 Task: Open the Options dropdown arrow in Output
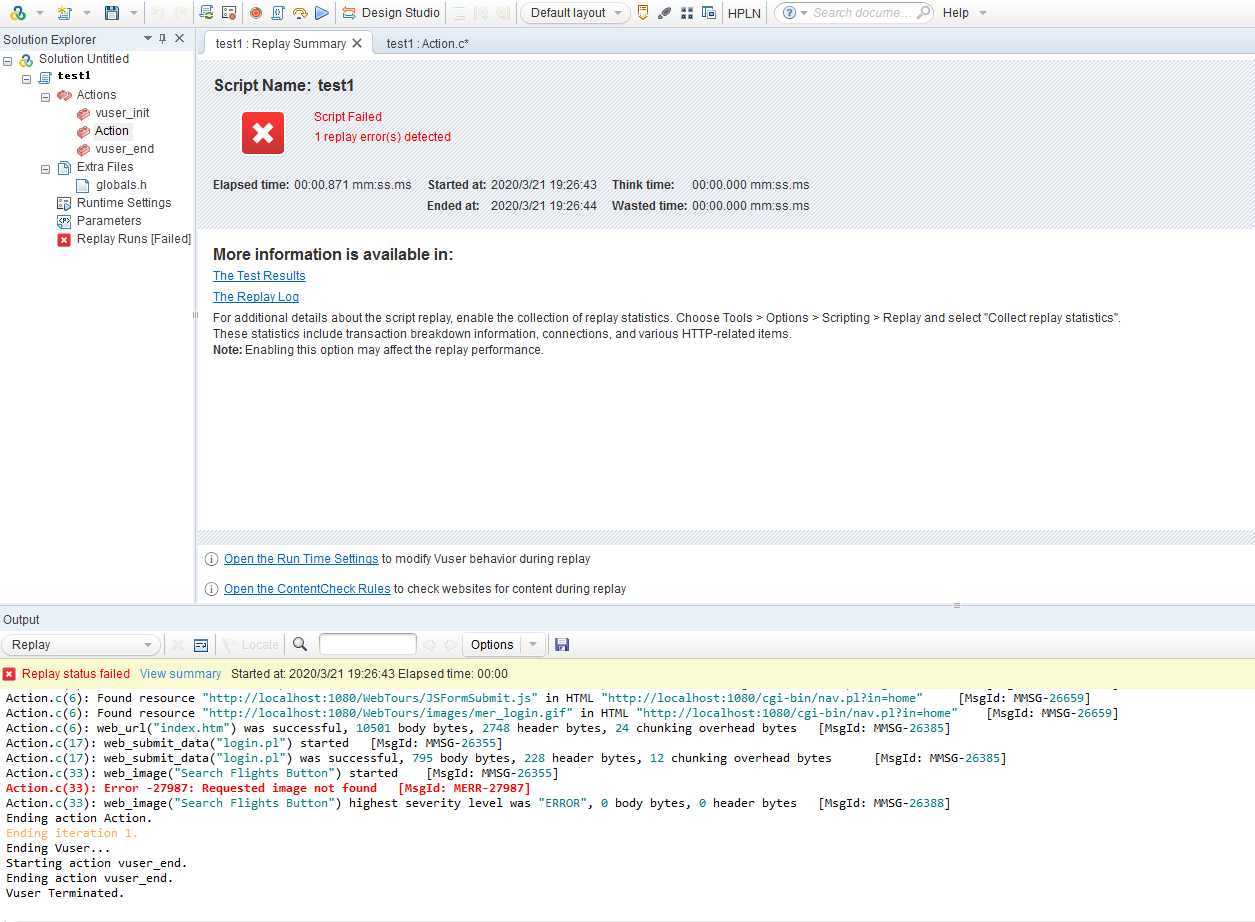point(533,645)
